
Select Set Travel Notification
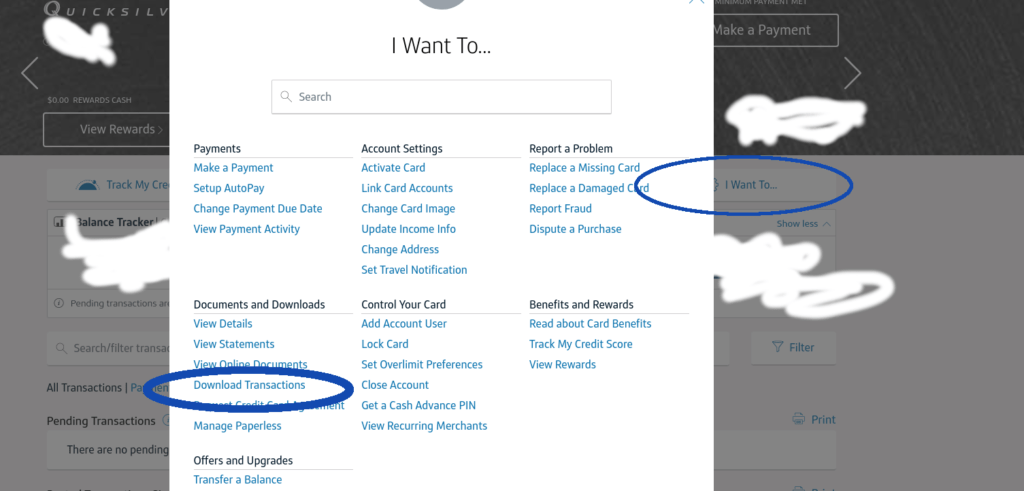coord(414,270)
